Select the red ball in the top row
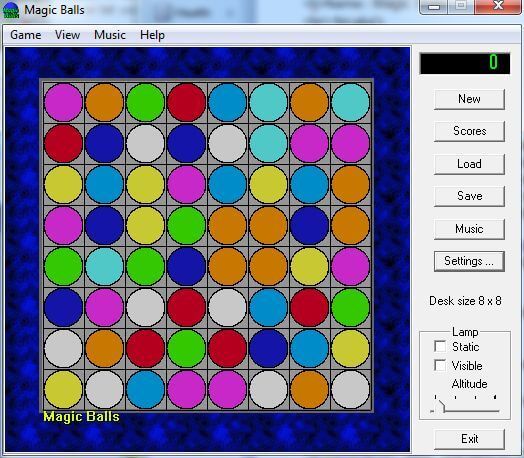The width and height of the screenshot is (524, 458). coord(186,102)
